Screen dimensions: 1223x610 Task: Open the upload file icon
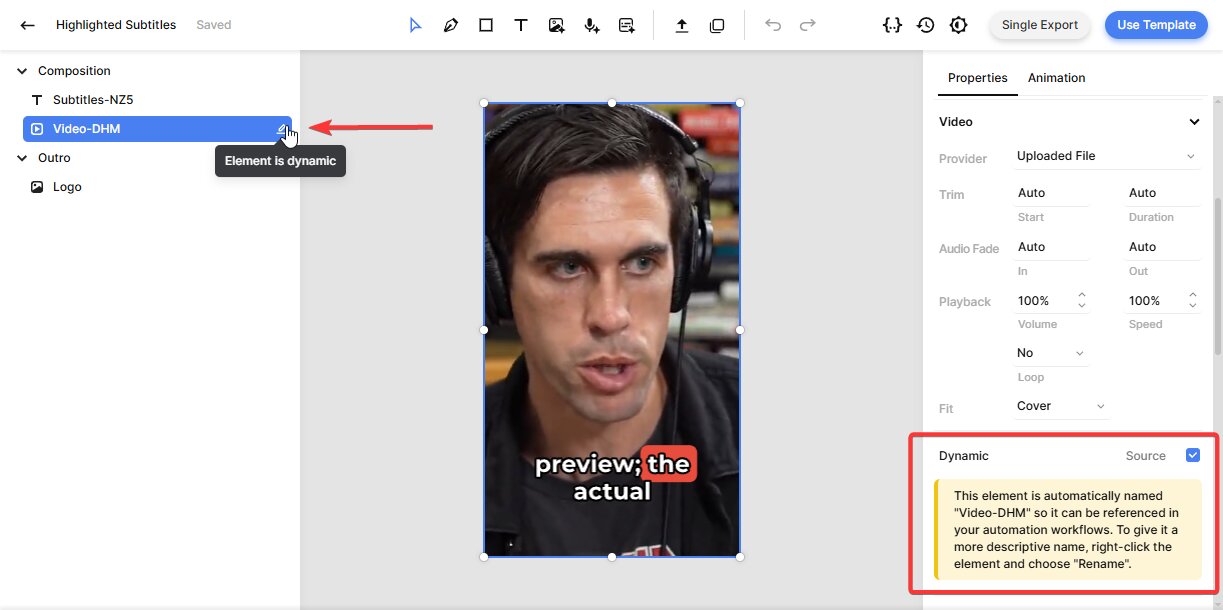pos(682,25)
